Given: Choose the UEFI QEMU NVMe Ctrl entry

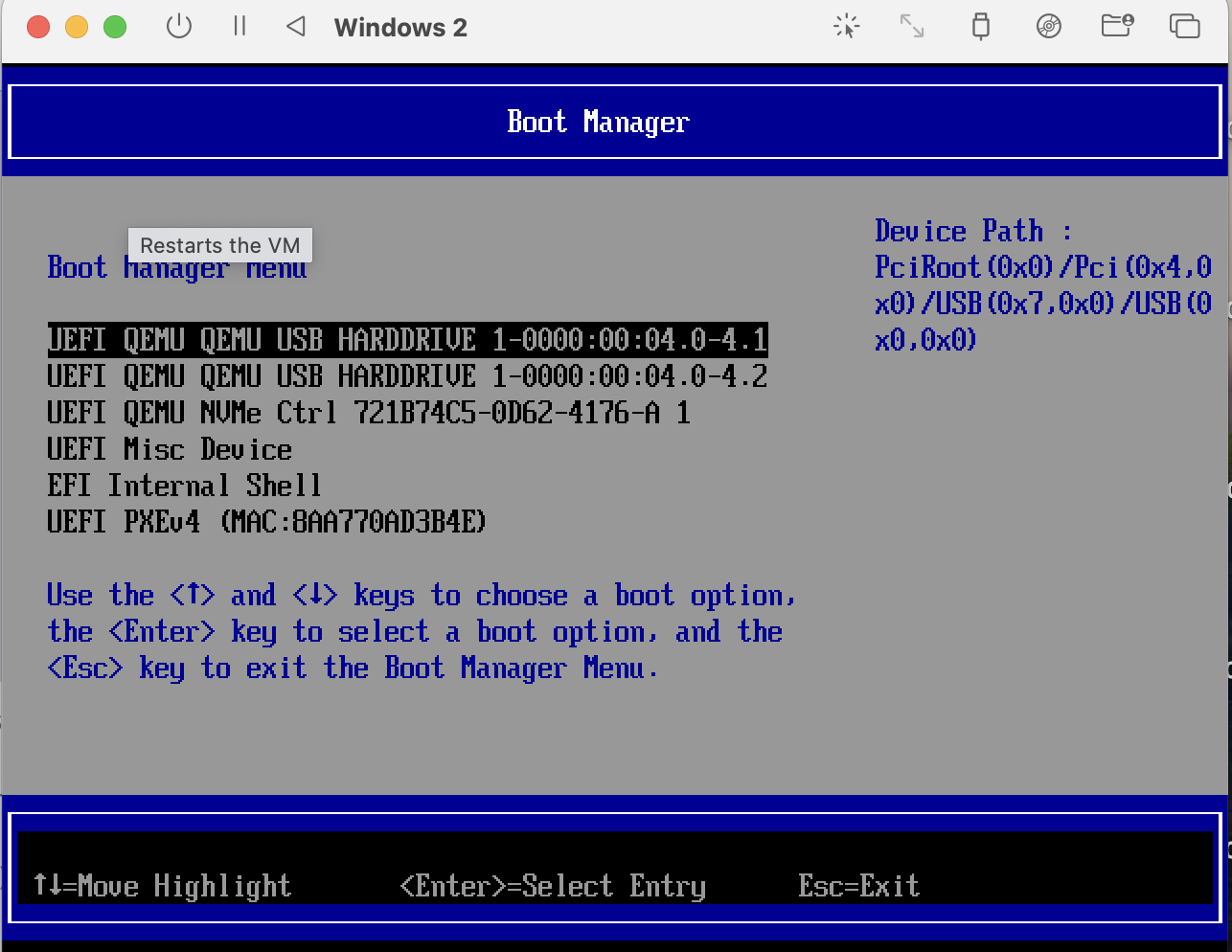Looking at the screenshot, I should (x=369, y=413).
